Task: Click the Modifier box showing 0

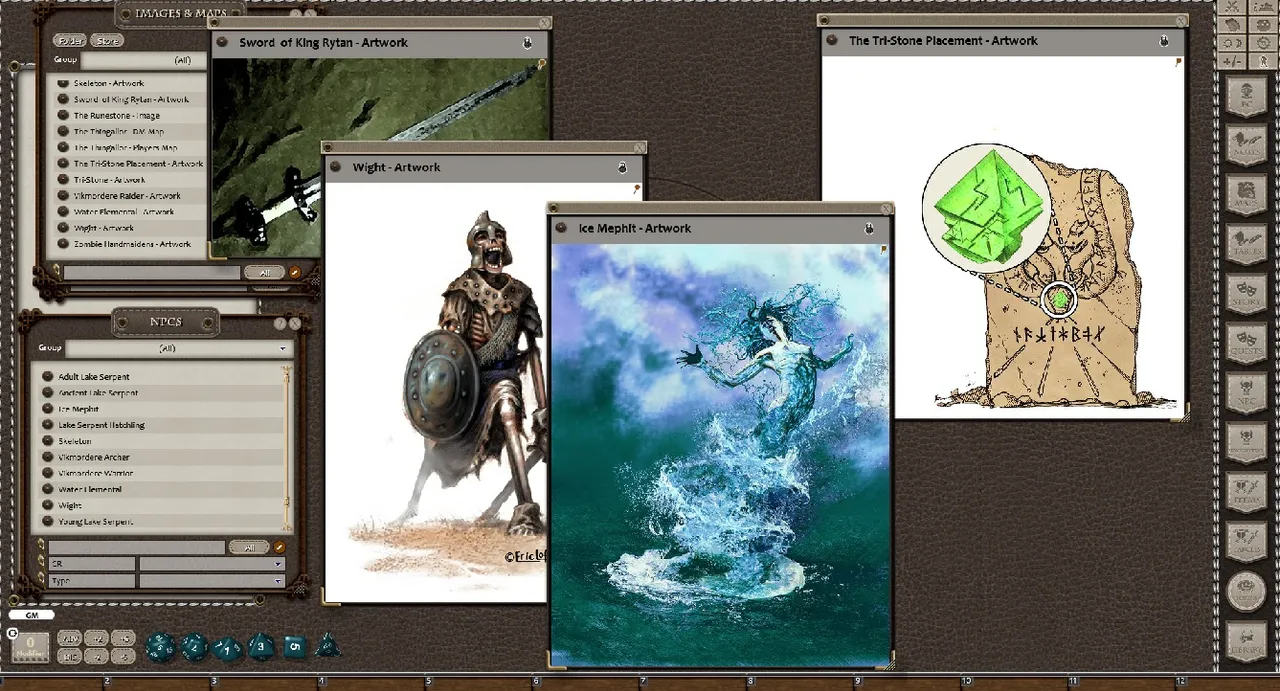Action: 30,646
